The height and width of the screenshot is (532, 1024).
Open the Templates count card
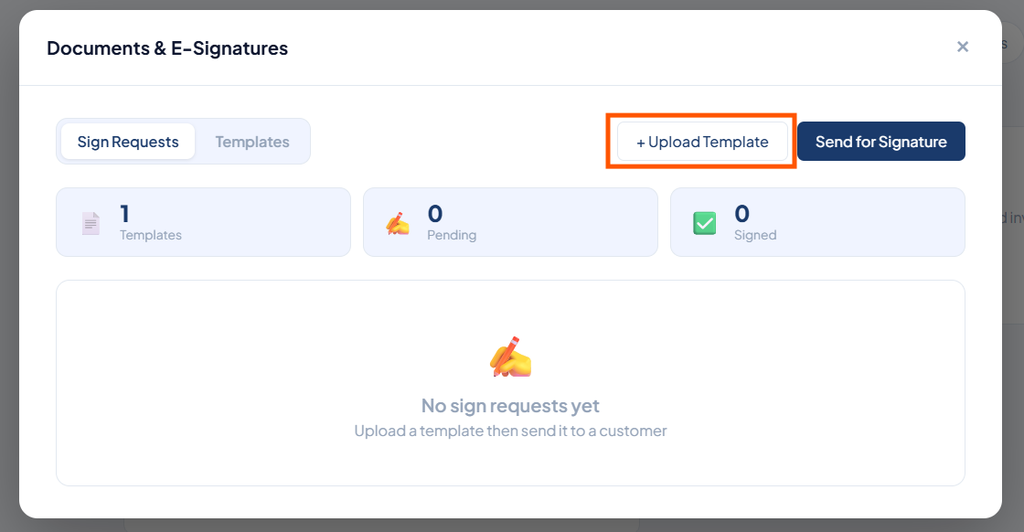(203, 222)
